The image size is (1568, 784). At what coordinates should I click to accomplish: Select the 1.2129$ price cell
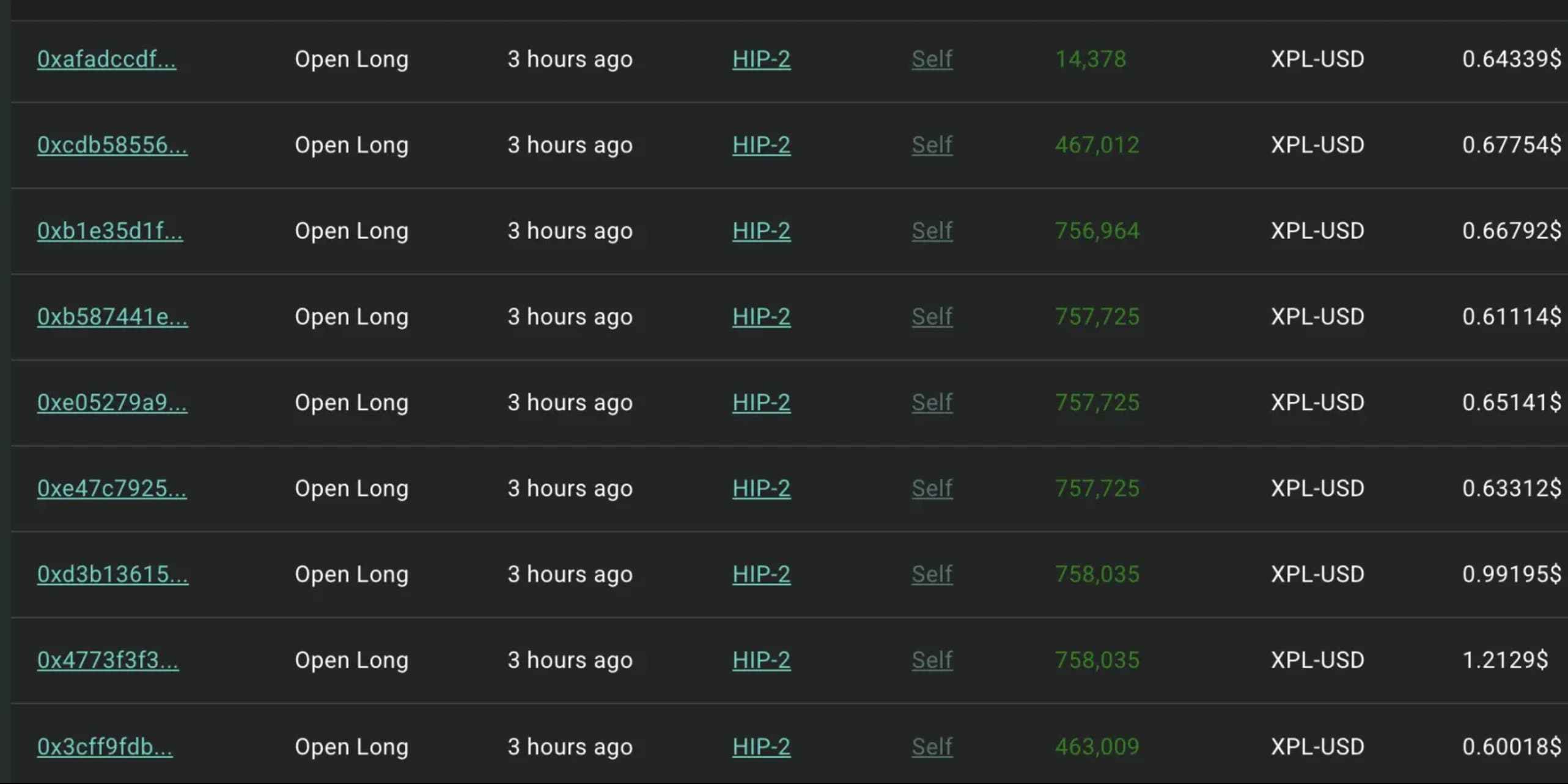point(1505,660)
